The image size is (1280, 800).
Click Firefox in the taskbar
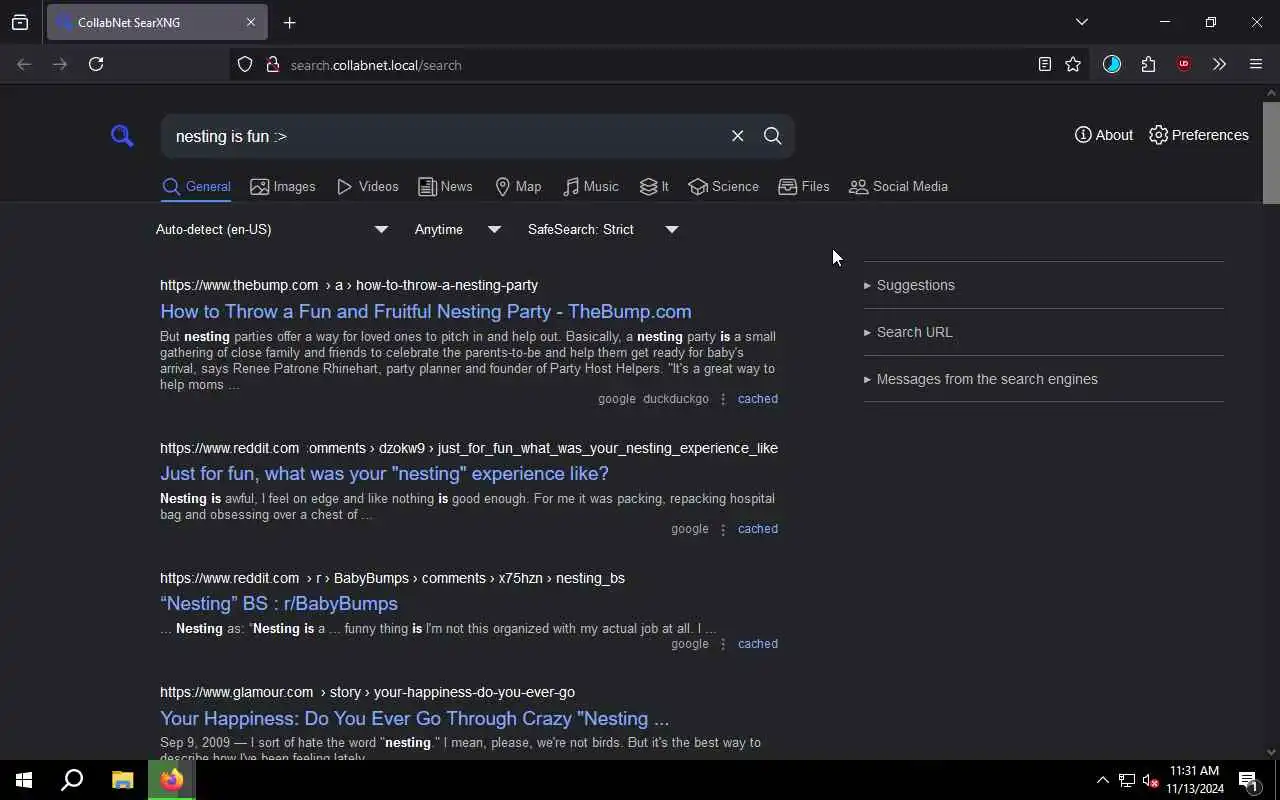click(x=172, y=780)
